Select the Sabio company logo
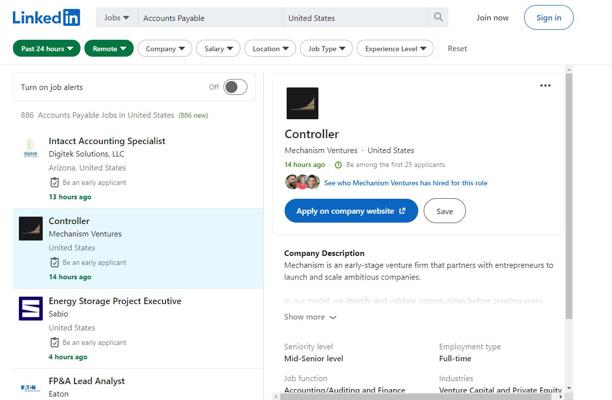Viewport: 612px width, 400px height. coord(31,308)
